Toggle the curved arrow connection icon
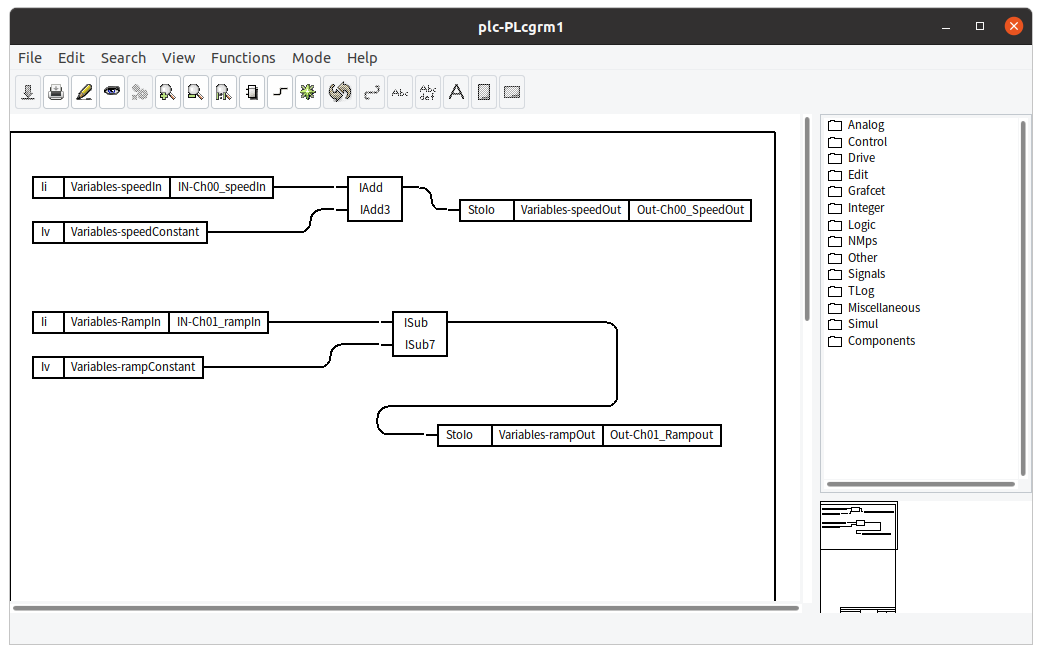Viewport: 1042px width, 654px height. pos(372,93)
